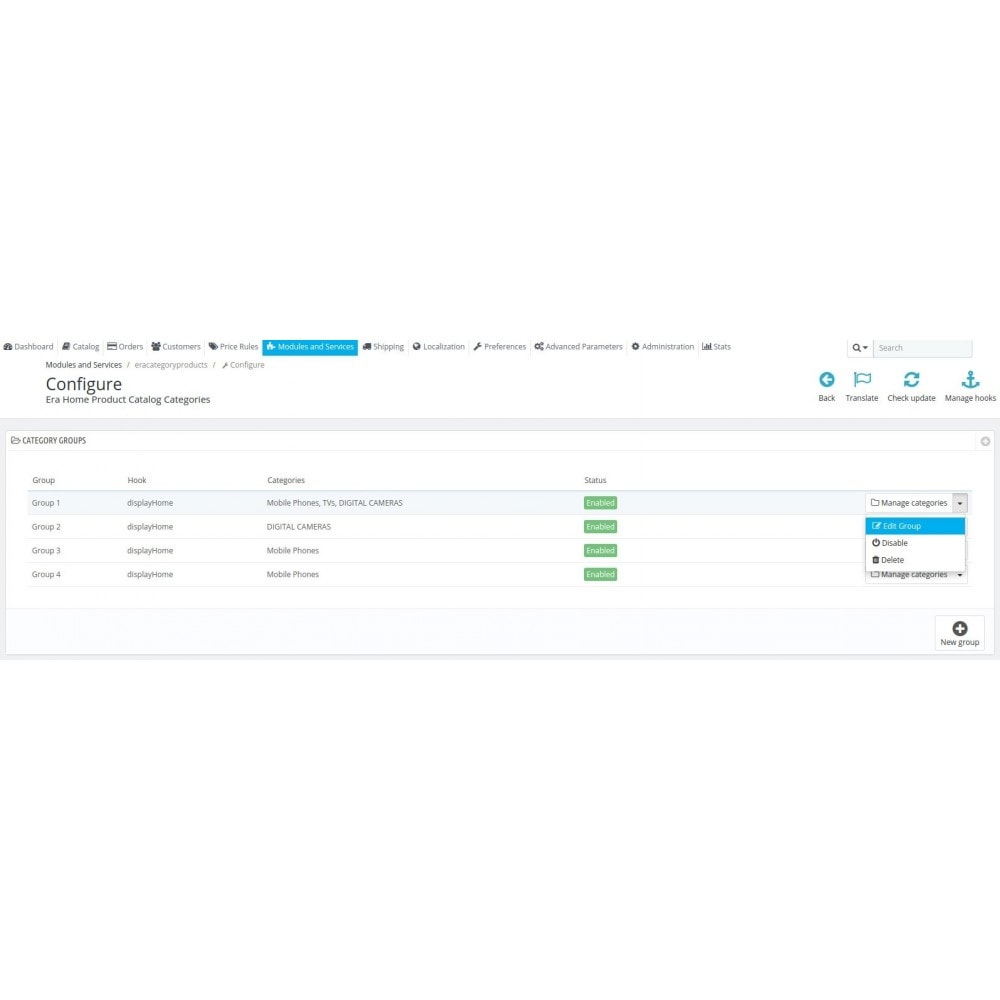Screen dimensions: 1000x1000
Task: Click the Enabled status badge for Group 2
Action: click(x=600, y=527)
